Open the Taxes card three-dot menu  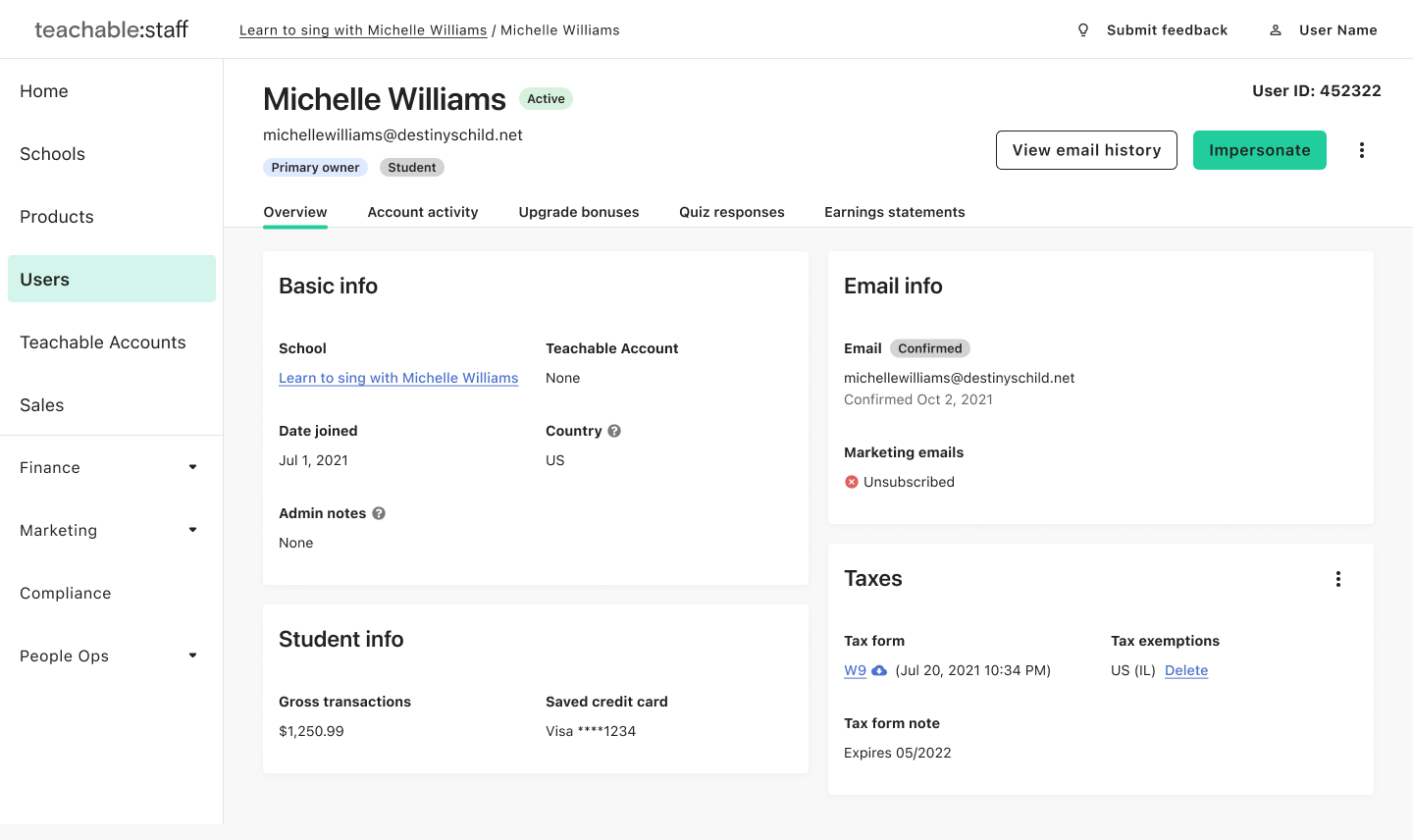1338,579
